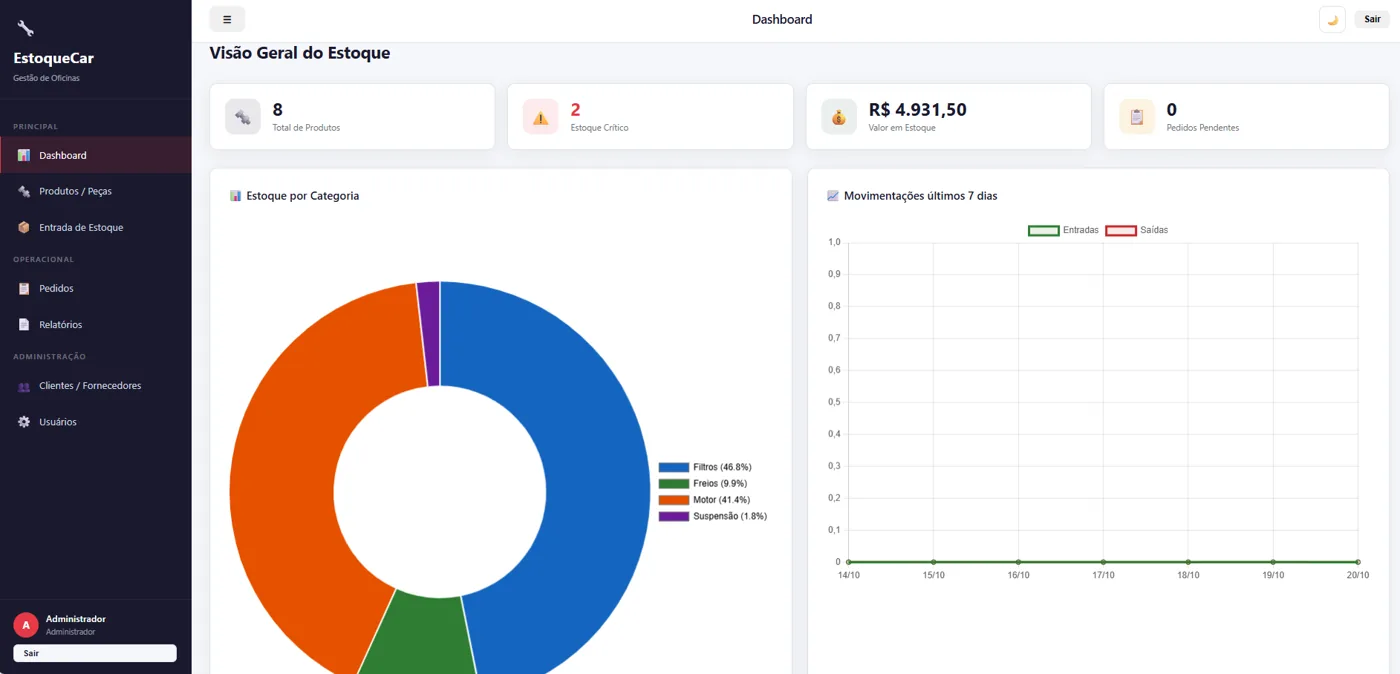Viewport: 1400px width, 674px height.
Task: Click the bar chart icon beside Estoque por Categoria
Action: pos(236,196)
